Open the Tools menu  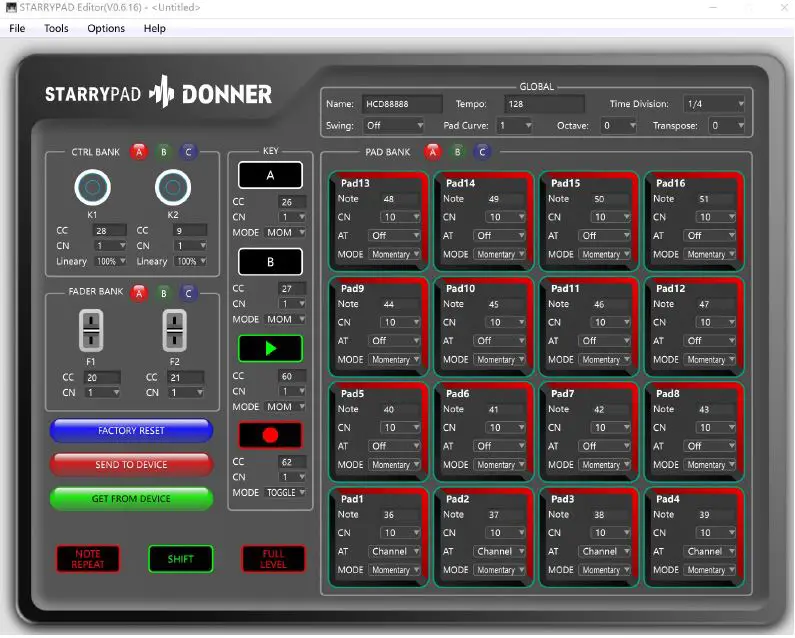click(56, 28)
